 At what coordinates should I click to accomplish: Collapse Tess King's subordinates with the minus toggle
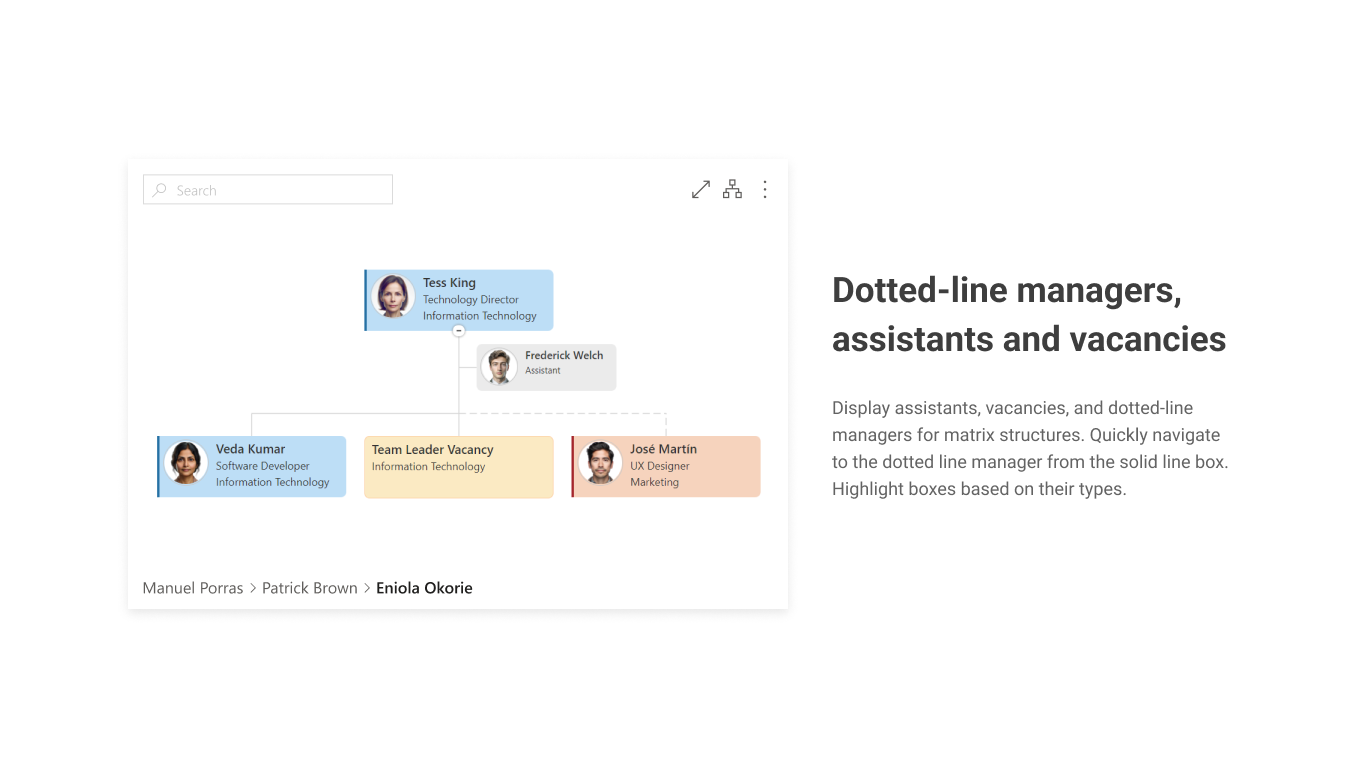tap(458, 330)
